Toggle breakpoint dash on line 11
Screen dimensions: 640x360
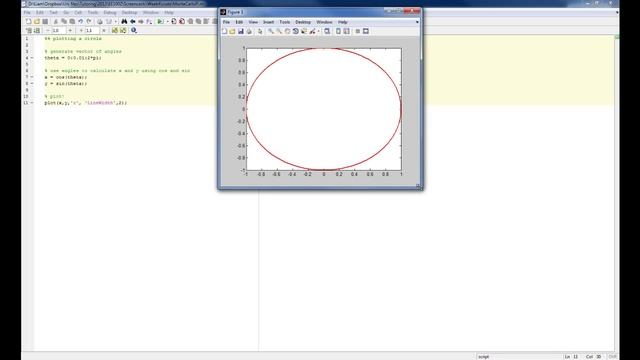pos(32,102)
